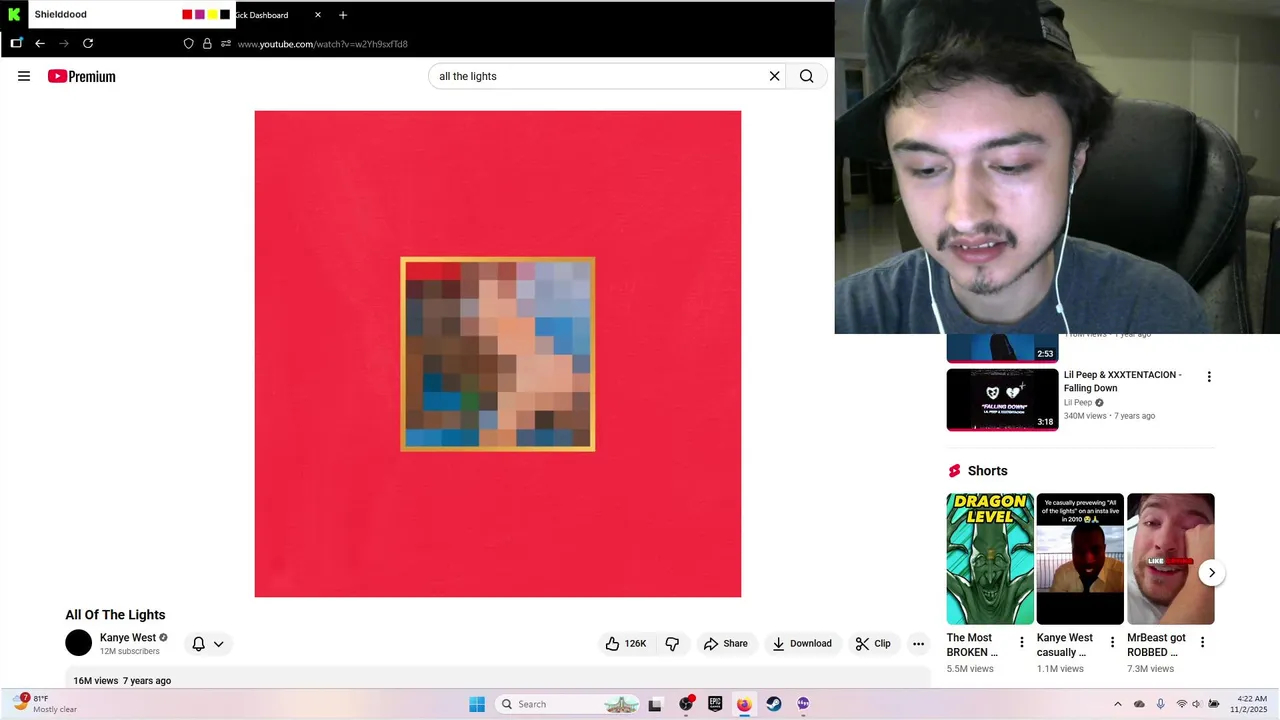Open options for 'MrBeast got ROBBED' Short
Screen dimensions: 1280x720
1202,642
